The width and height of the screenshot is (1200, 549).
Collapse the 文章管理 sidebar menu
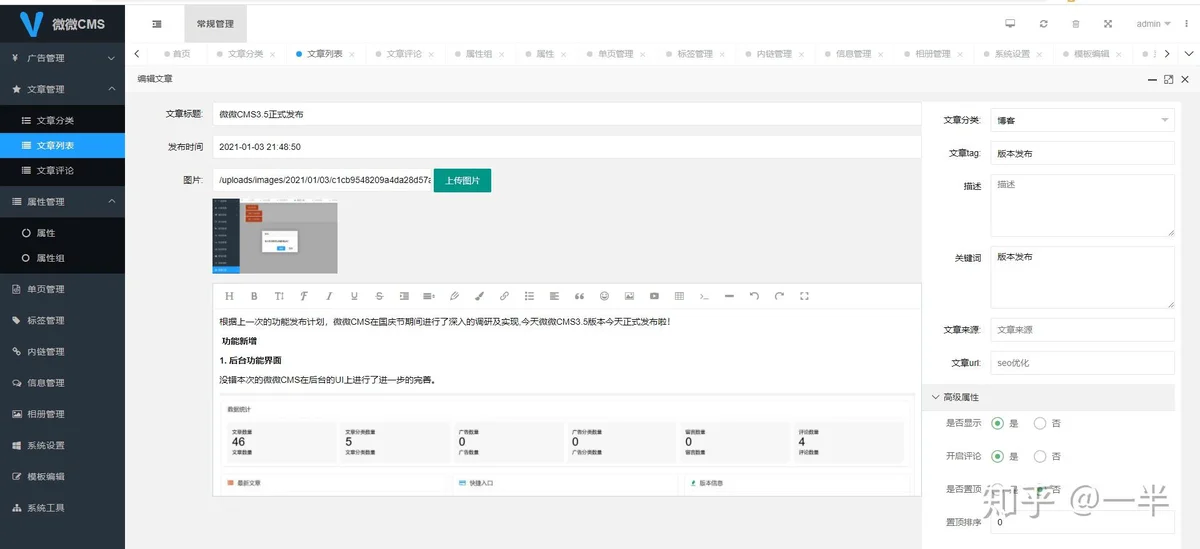[x=62, y=89]
